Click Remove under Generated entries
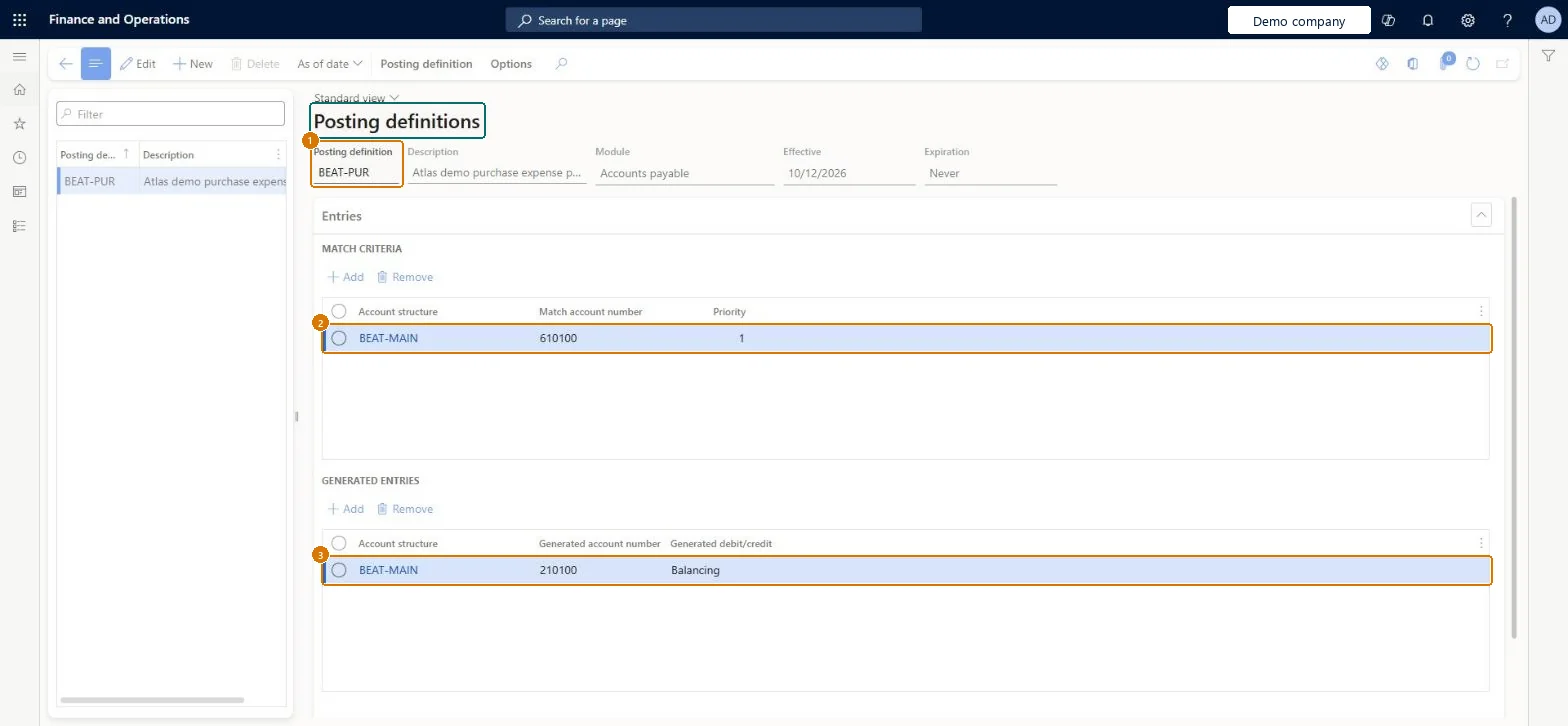This screenshot has width=1568, height=726. coord(404,509)
